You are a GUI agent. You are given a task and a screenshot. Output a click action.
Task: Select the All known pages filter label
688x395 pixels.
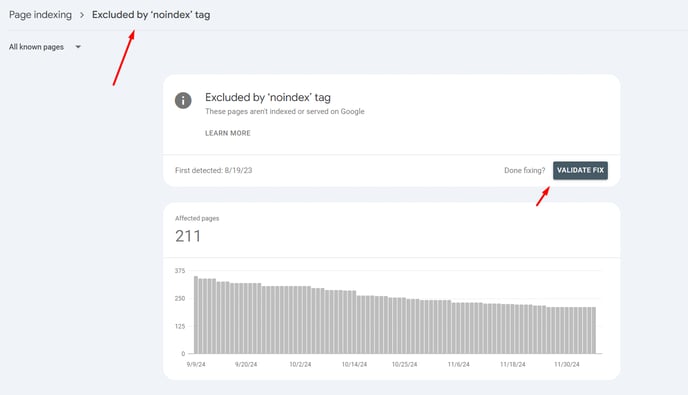(36, 47)
